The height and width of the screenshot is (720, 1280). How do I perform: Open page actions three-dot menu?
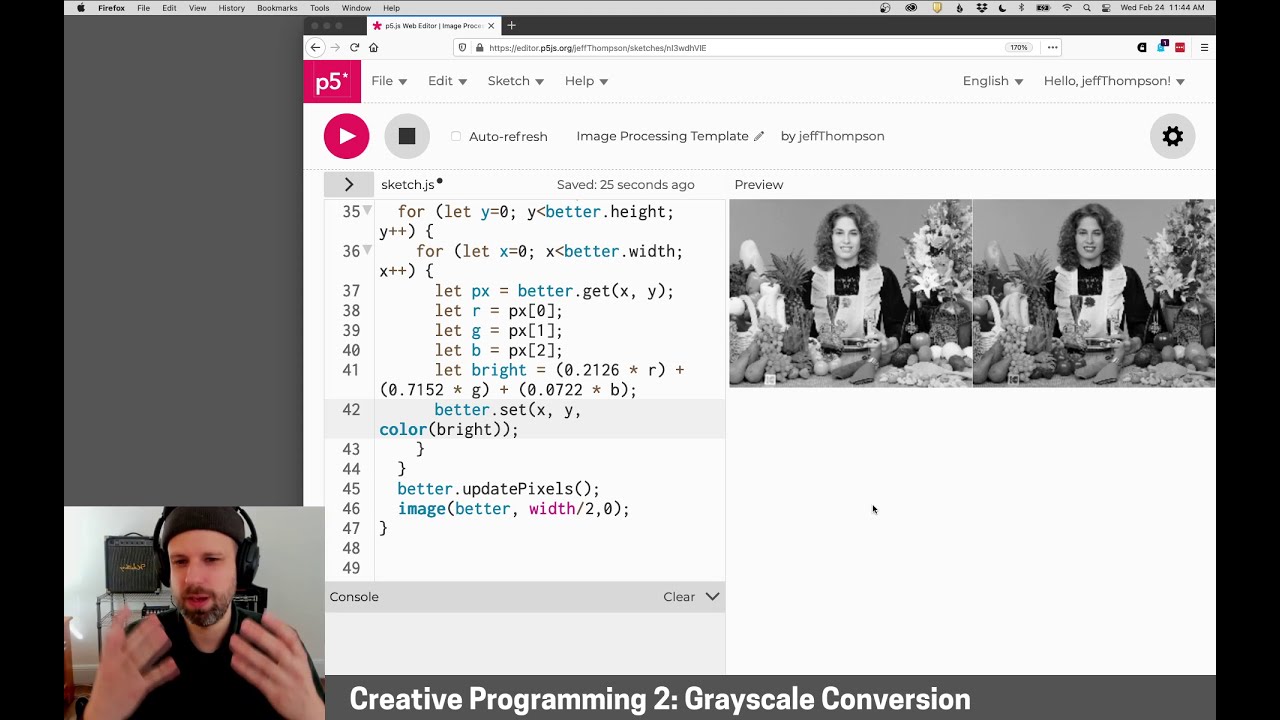[1052, 47]
